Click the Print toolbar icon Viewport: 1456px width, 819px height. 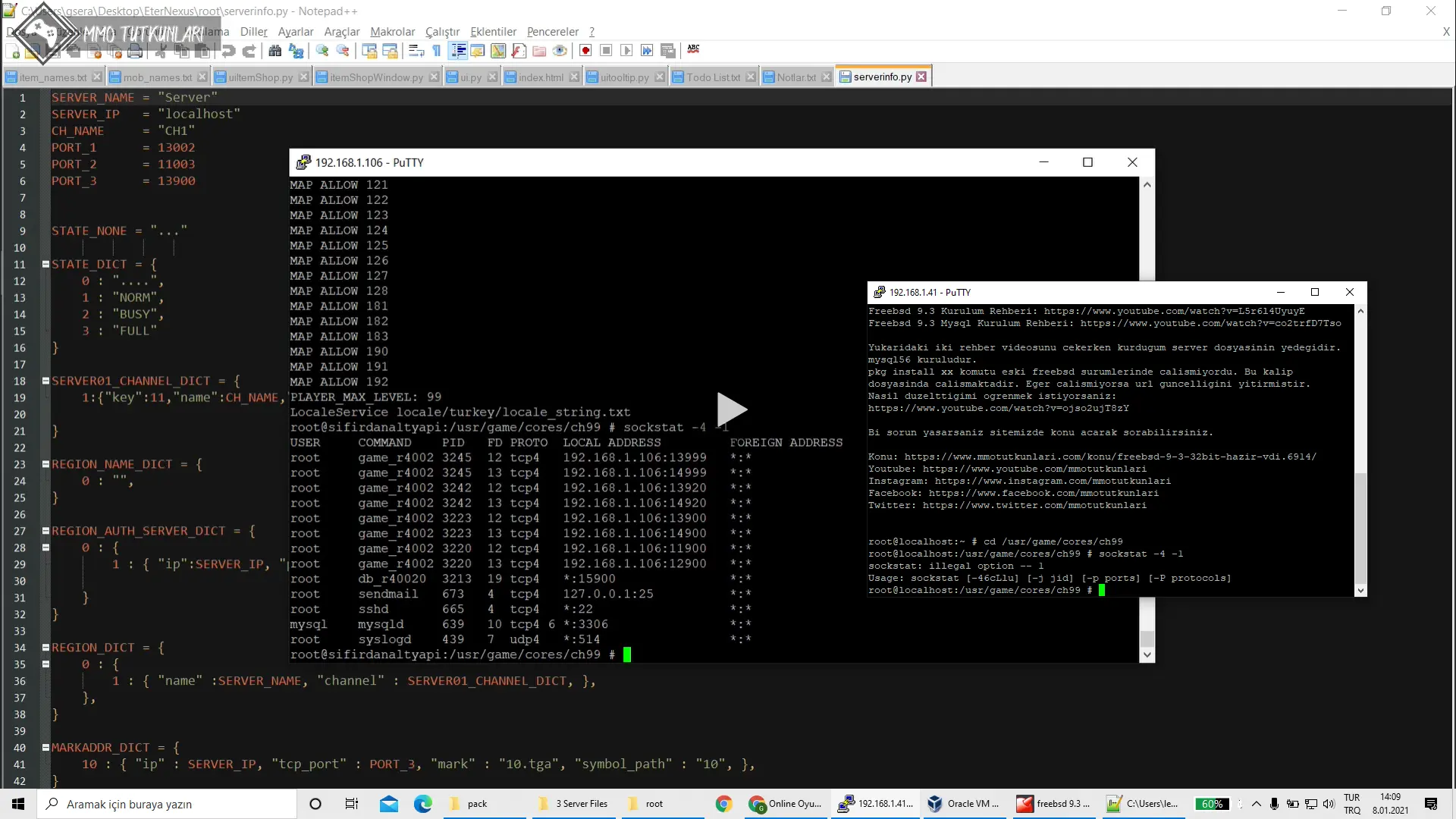click(x=135, y=51)
